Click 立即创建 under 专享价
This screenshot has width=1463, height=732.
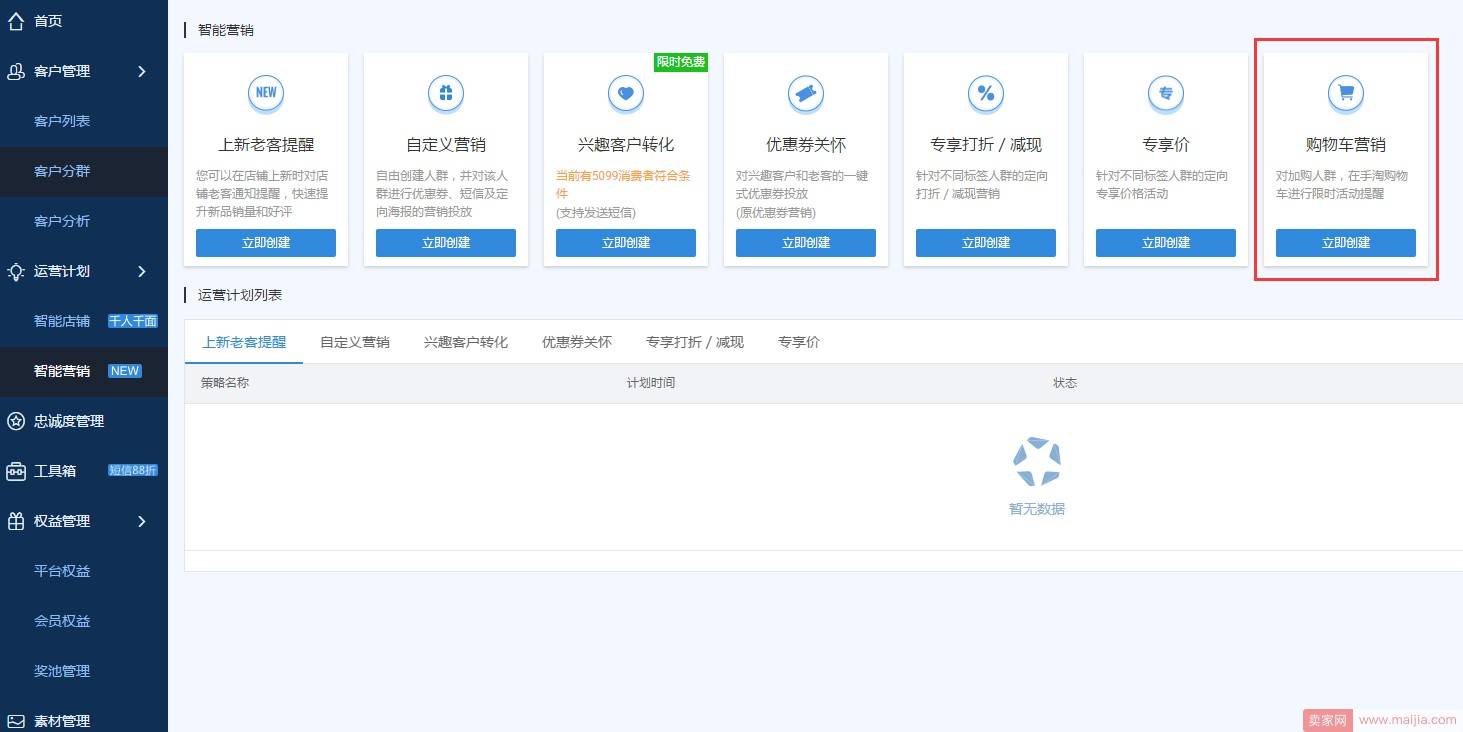point(1166,243)
